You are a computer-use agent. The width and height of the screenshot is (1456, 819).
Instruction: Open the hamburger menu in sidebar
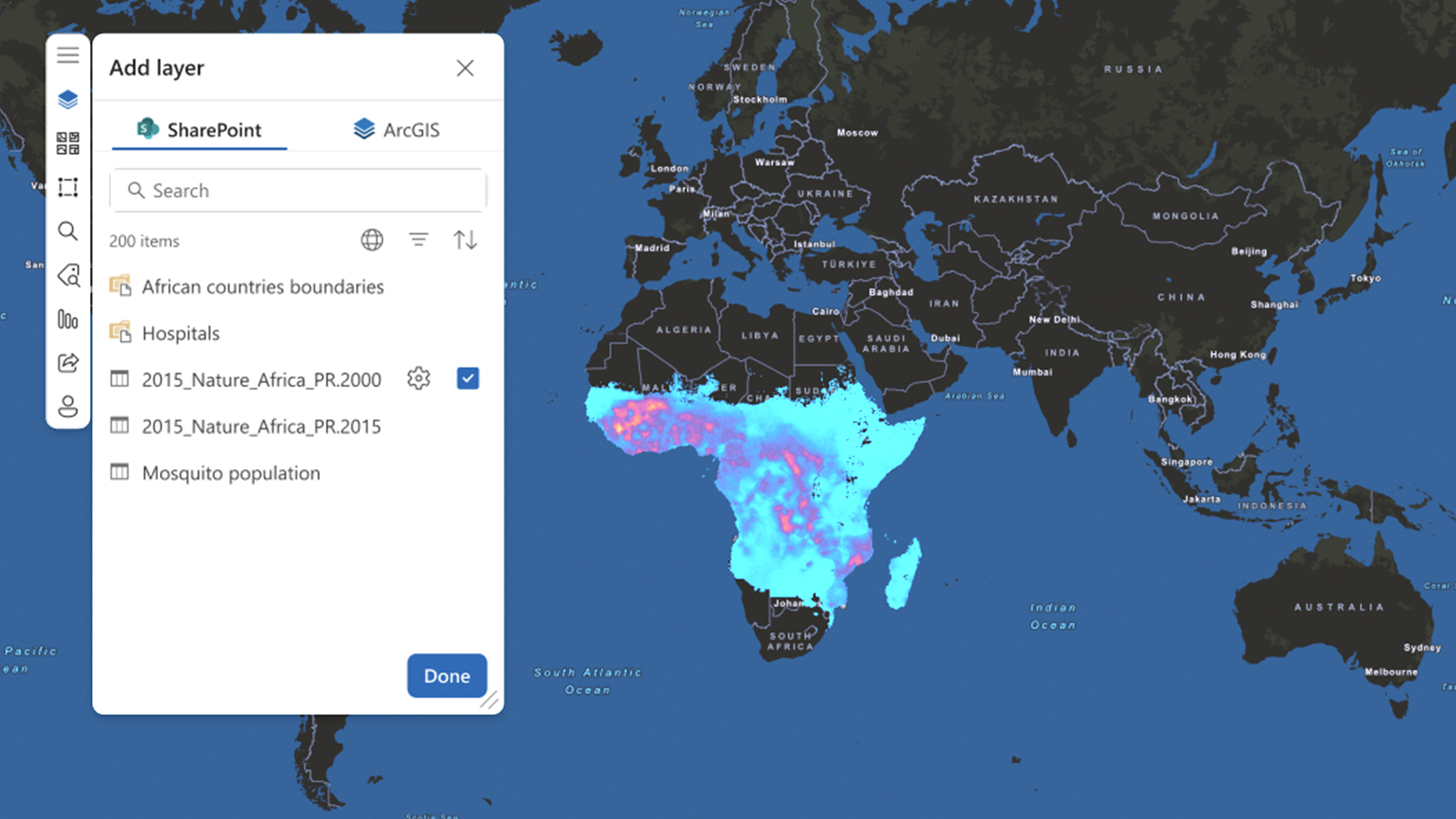pyautogui.click(x=68, y=55)
